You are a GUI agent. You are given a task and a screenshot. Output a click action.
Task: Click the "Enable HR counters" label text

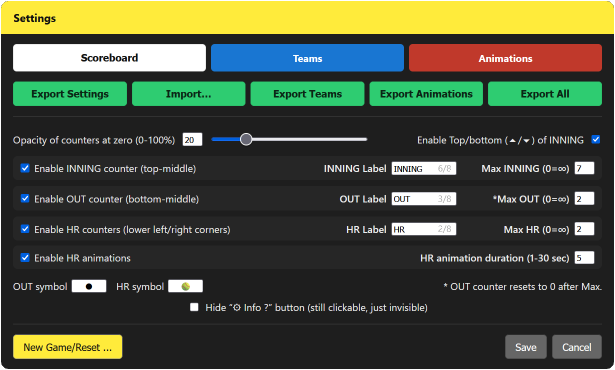(132, 230)
